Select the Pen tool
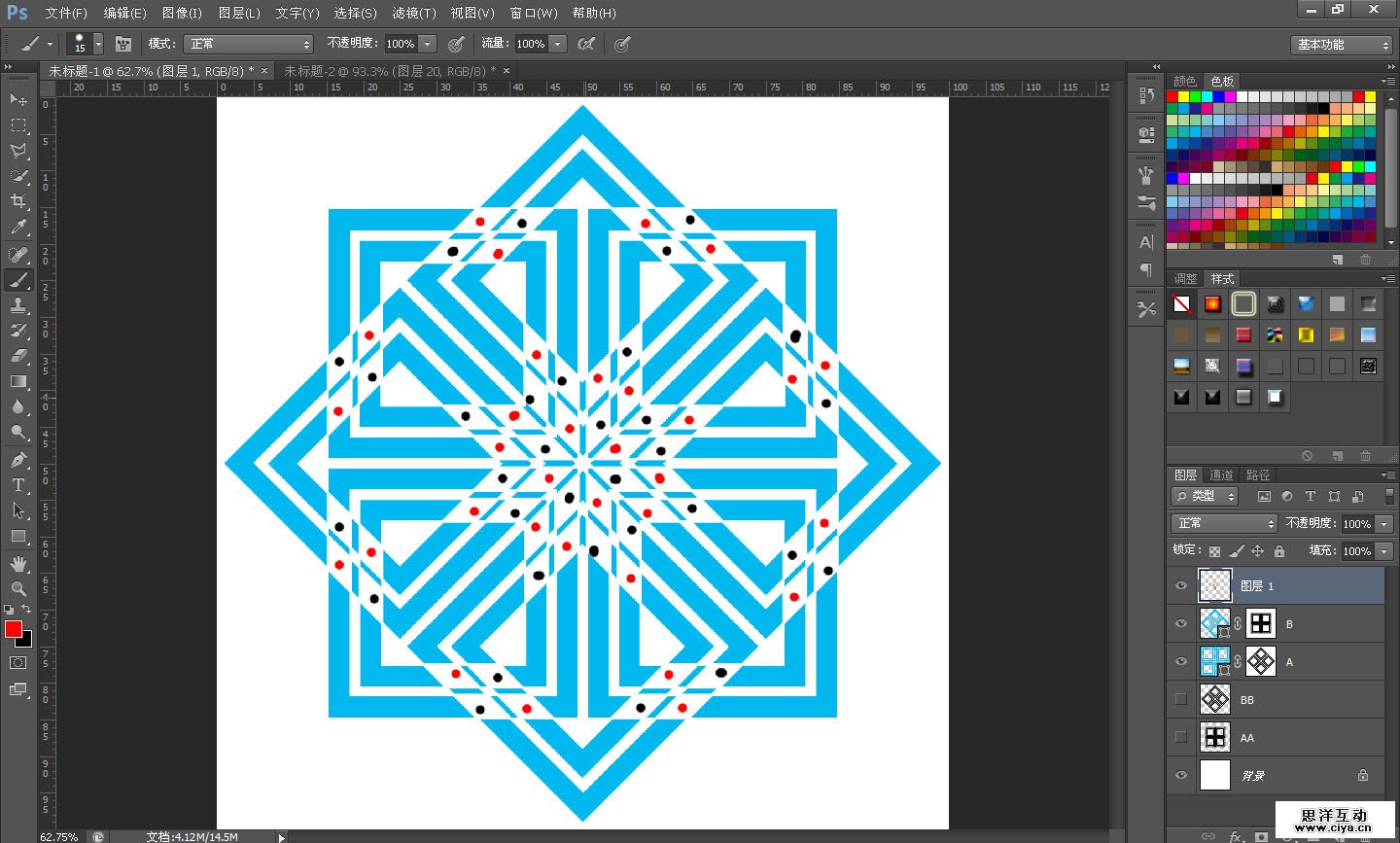 click(x=18, y=459)
